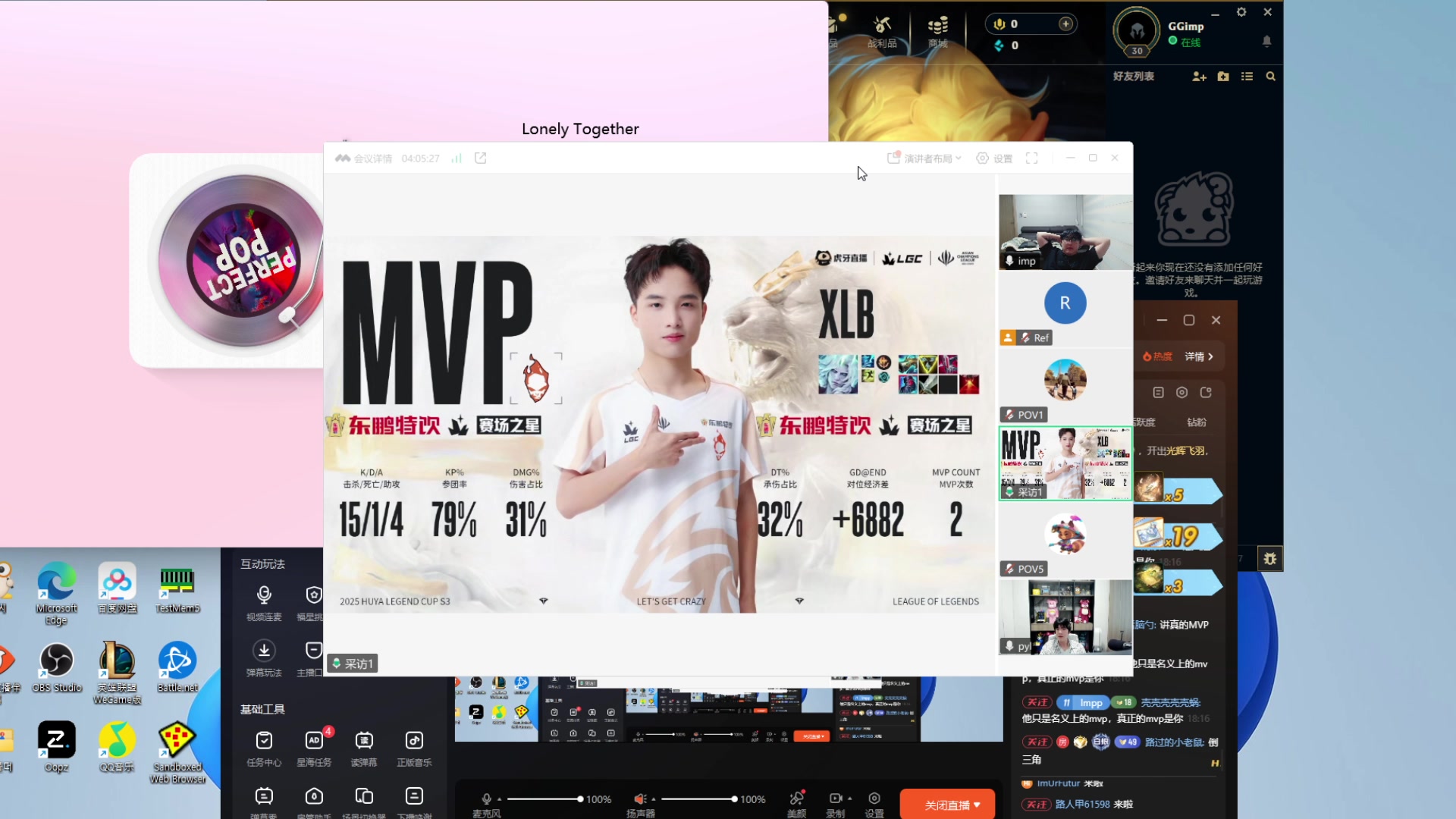Image resolution: width=1456 pixels, height=819 pixels.
Task: Click 关闭直播 stop streaming button
Action: 947,805
